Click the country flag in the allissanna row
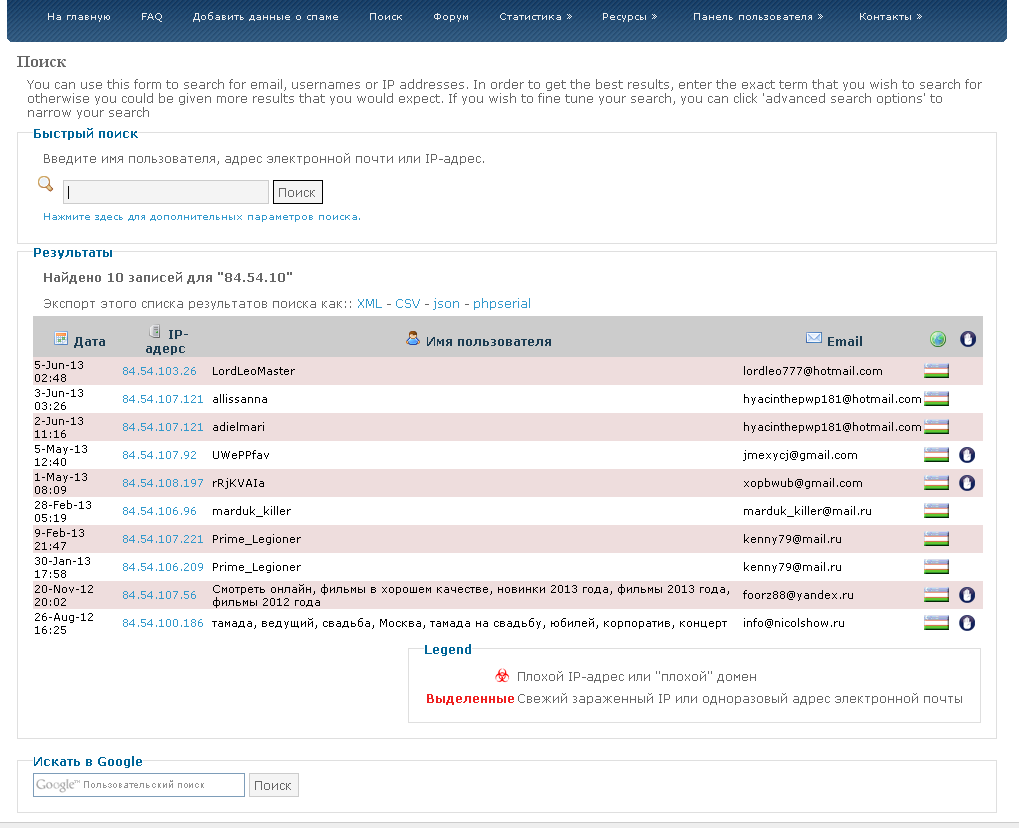Viewport: 1019px width, 828px height. [x=936, y=399]
